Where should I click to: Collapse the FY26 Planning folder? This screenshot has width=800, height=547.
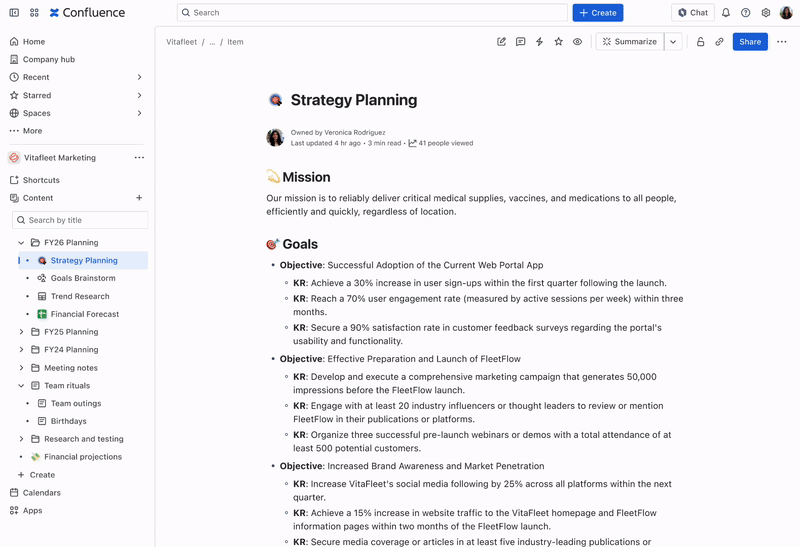[x=21, y=242]
